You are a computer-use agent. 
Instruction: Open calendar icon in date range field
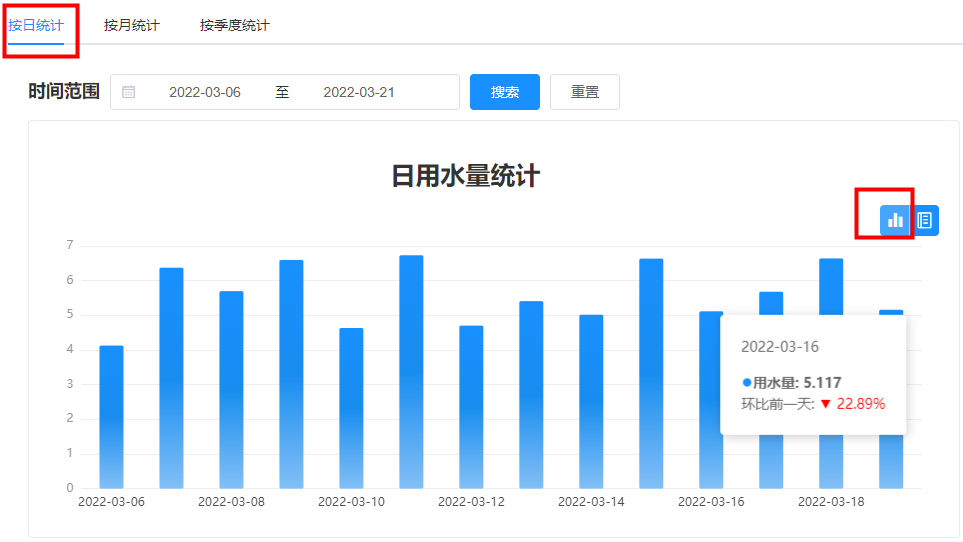tap(128, 92)
